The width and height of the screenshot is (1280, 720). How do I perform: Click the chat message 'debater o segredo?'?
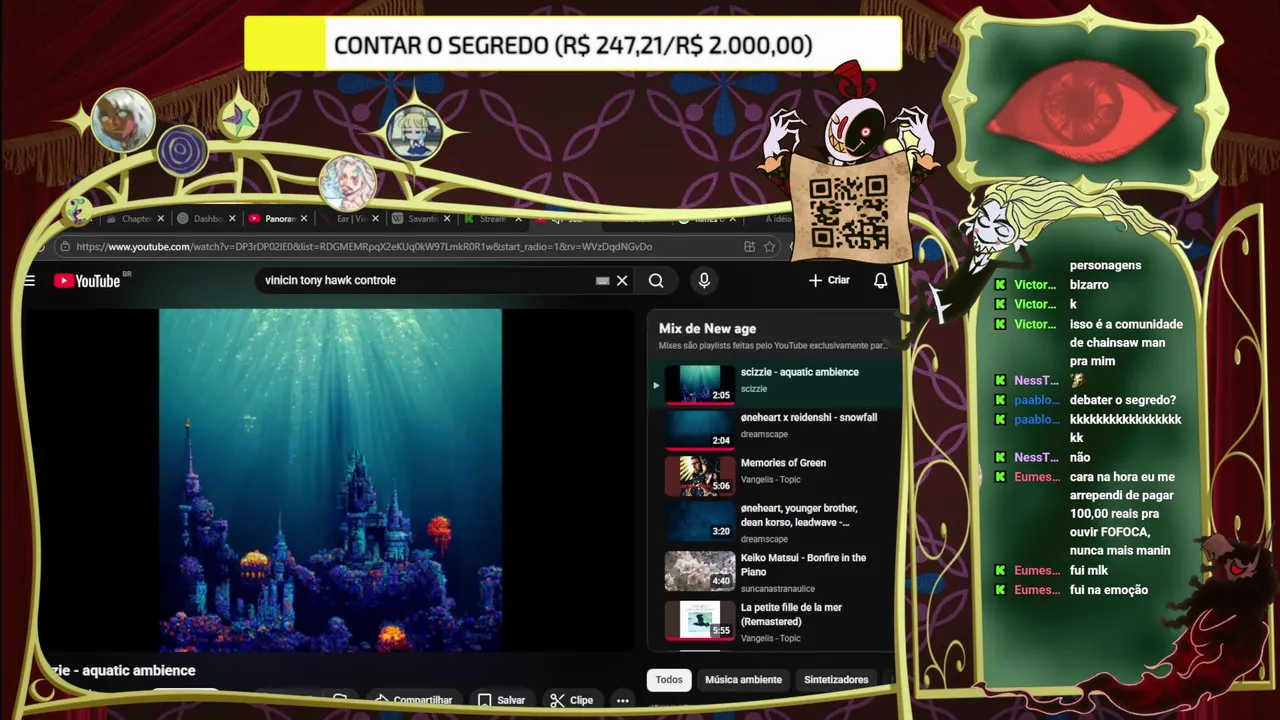coord(1122,400)
